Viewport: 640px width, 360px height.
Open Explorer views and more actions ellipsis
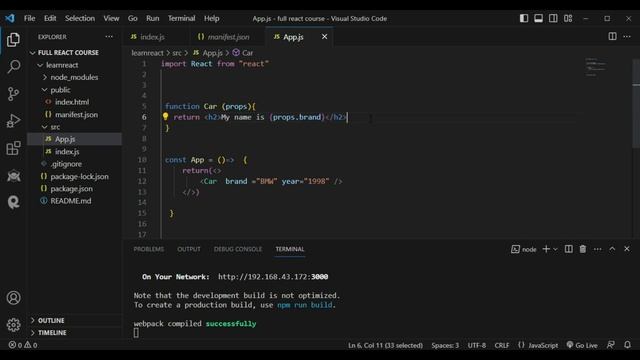coord(109,36)
